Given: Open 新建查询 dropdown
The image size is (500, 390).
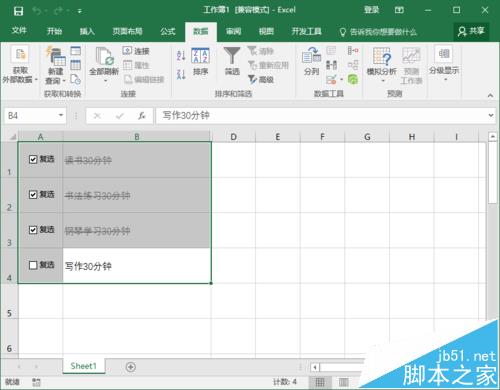Looking at the screenshot, I should coord(55,65).
